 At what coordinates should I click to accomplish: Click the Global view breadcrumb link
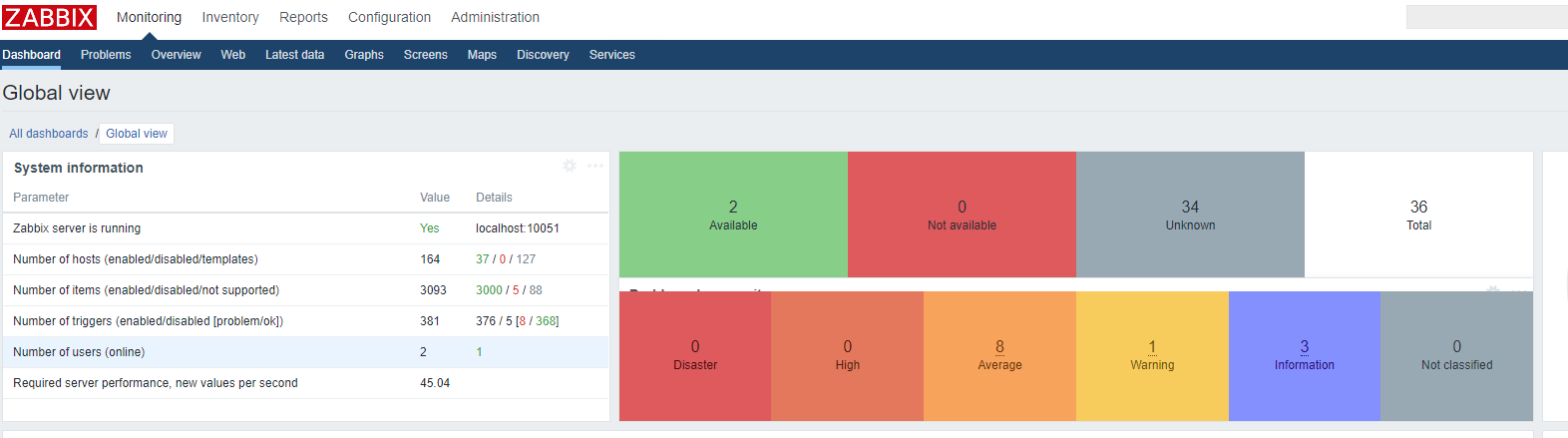tap(137, 134)
